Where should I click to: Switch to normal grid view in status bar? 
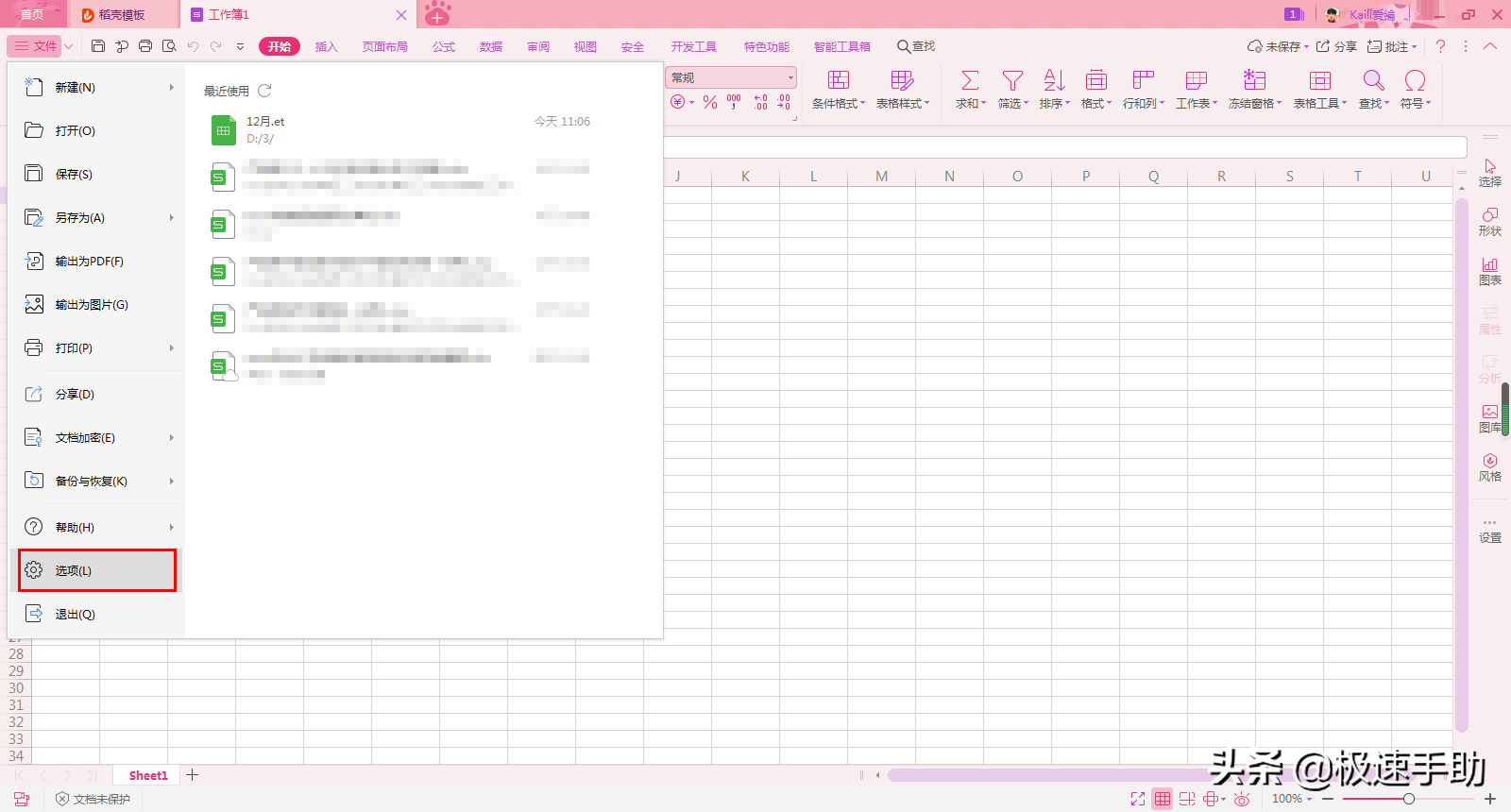pos(1163,799)
